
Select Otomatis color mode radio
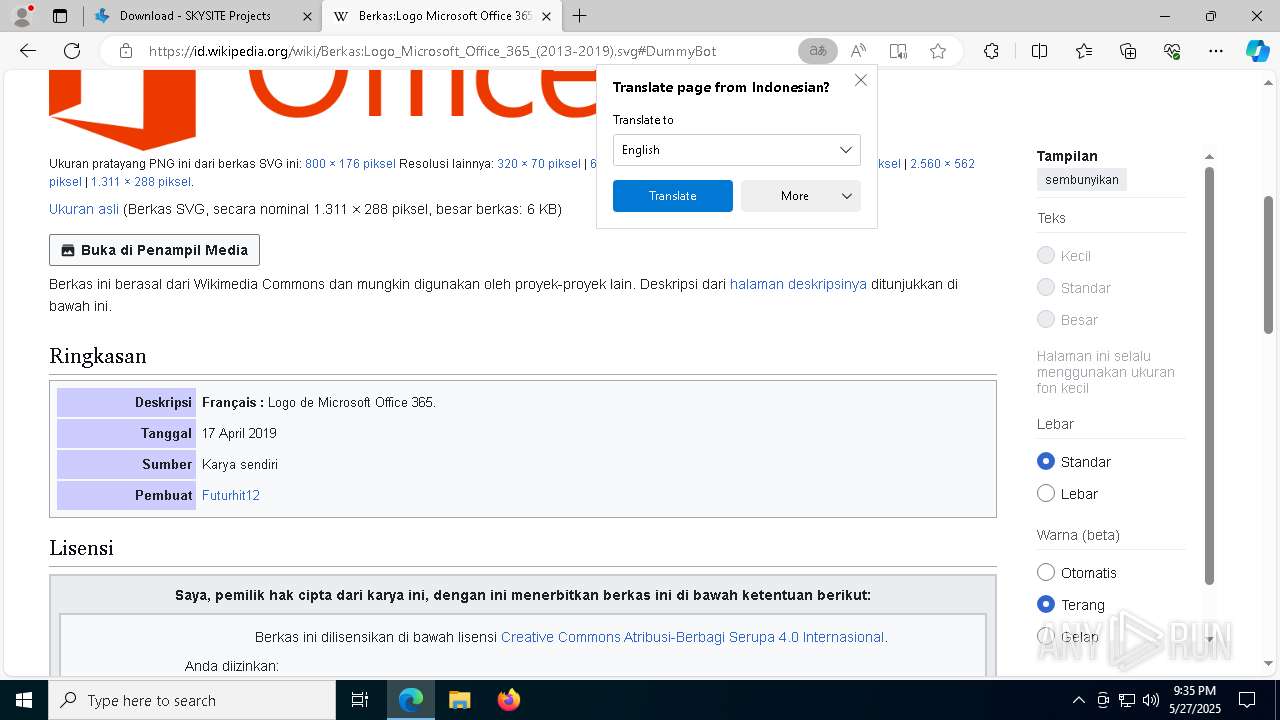click(x=1046, y=573)
